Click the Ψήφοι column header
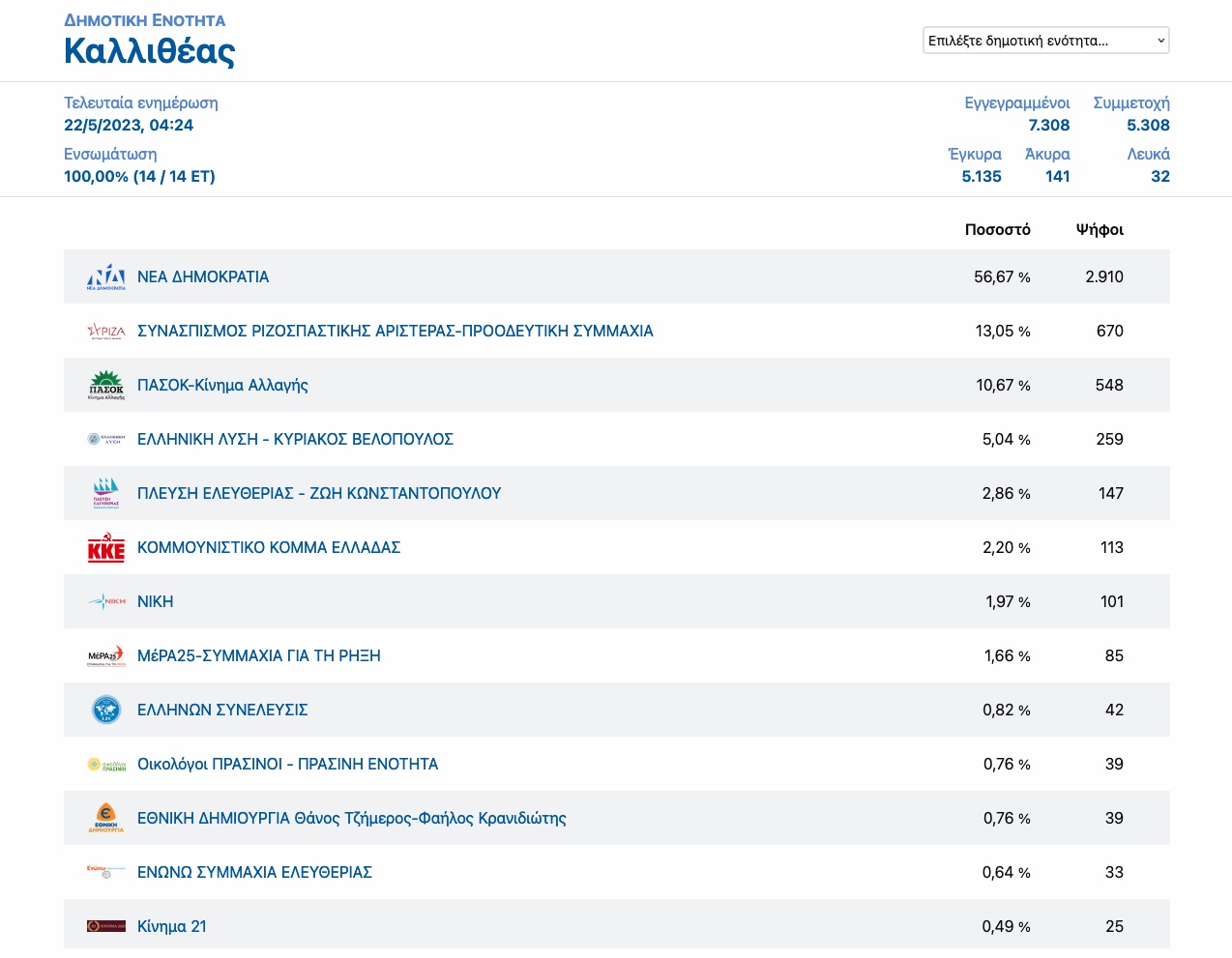 coord(1100,229)
